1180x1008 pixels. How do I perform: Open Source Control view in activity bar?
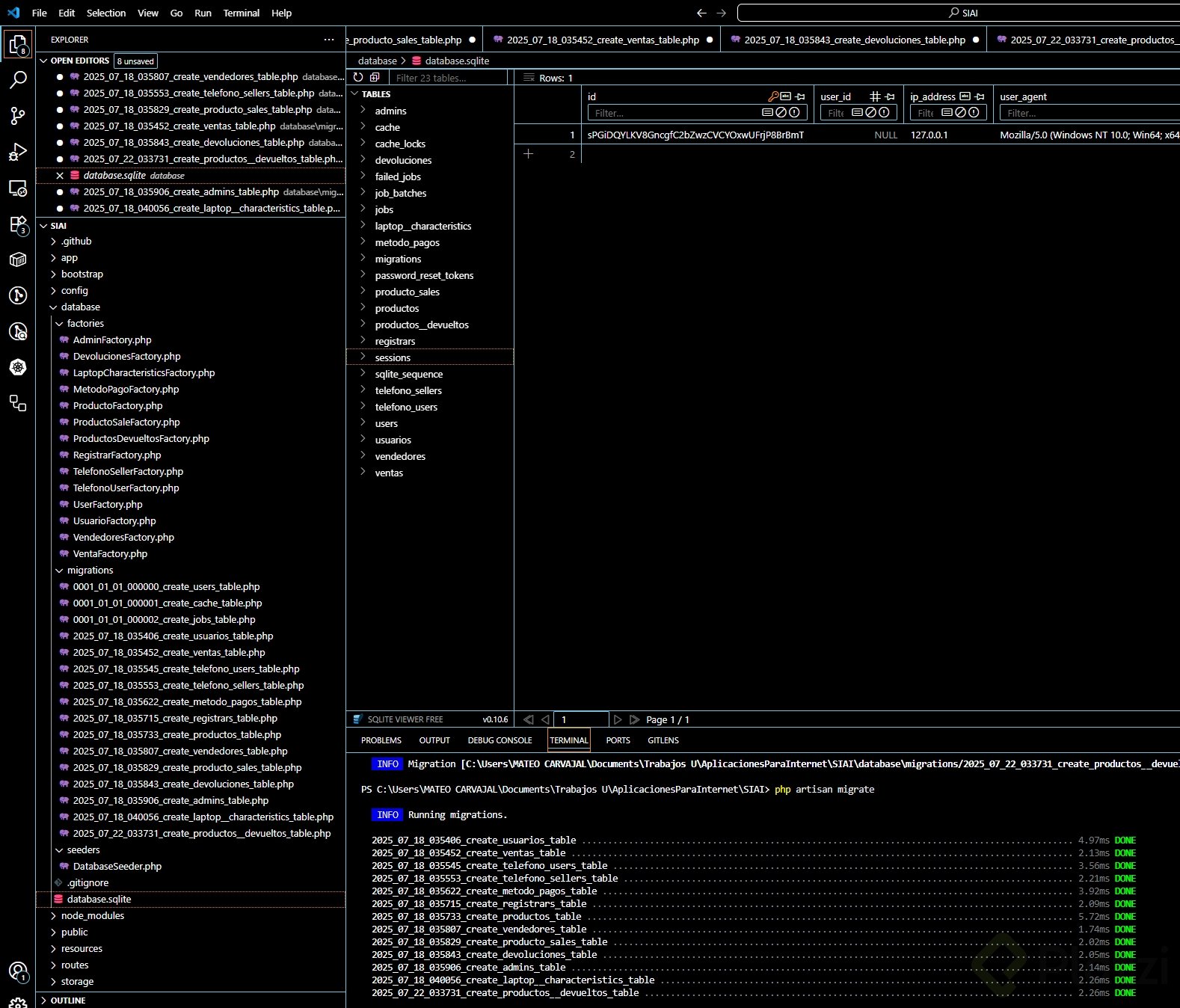[18, 115]
